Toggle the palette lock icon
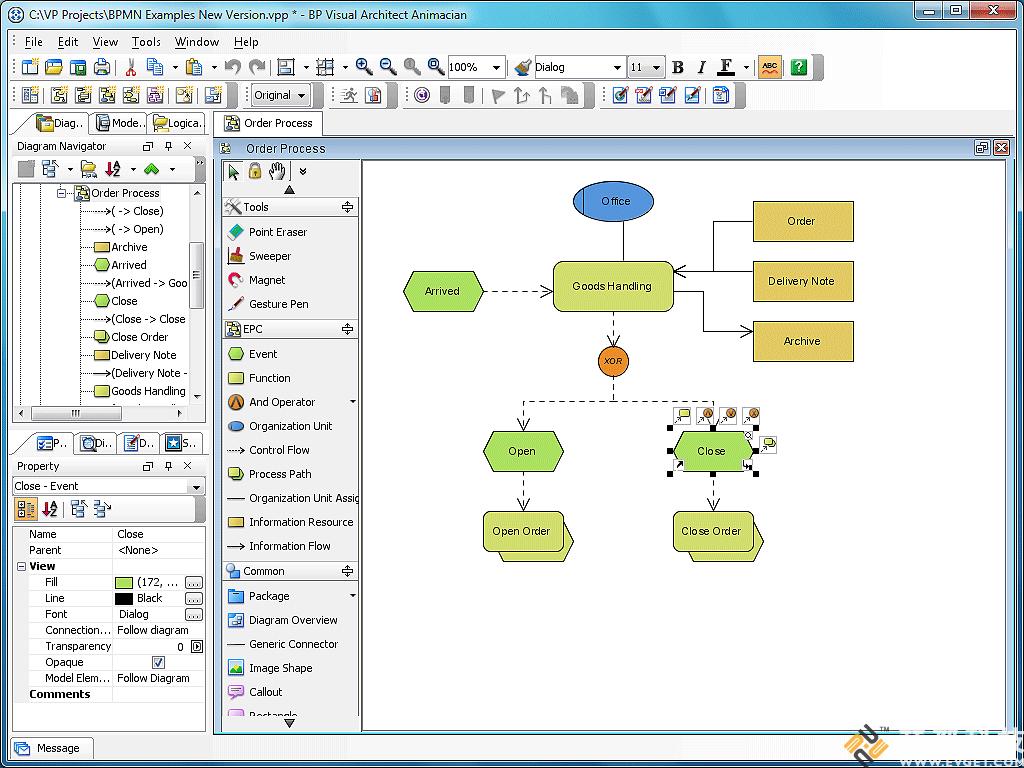 click(255, 171)
